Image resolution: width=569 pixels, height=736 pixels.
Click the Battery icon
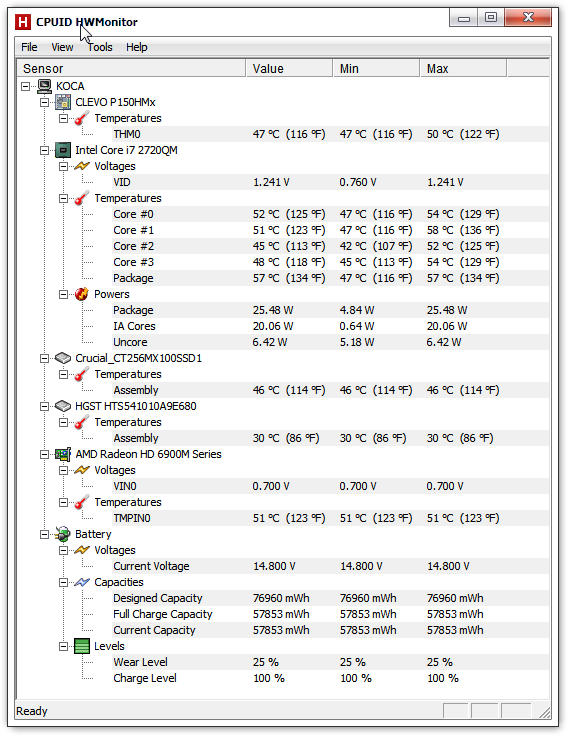tap(62, 534)
